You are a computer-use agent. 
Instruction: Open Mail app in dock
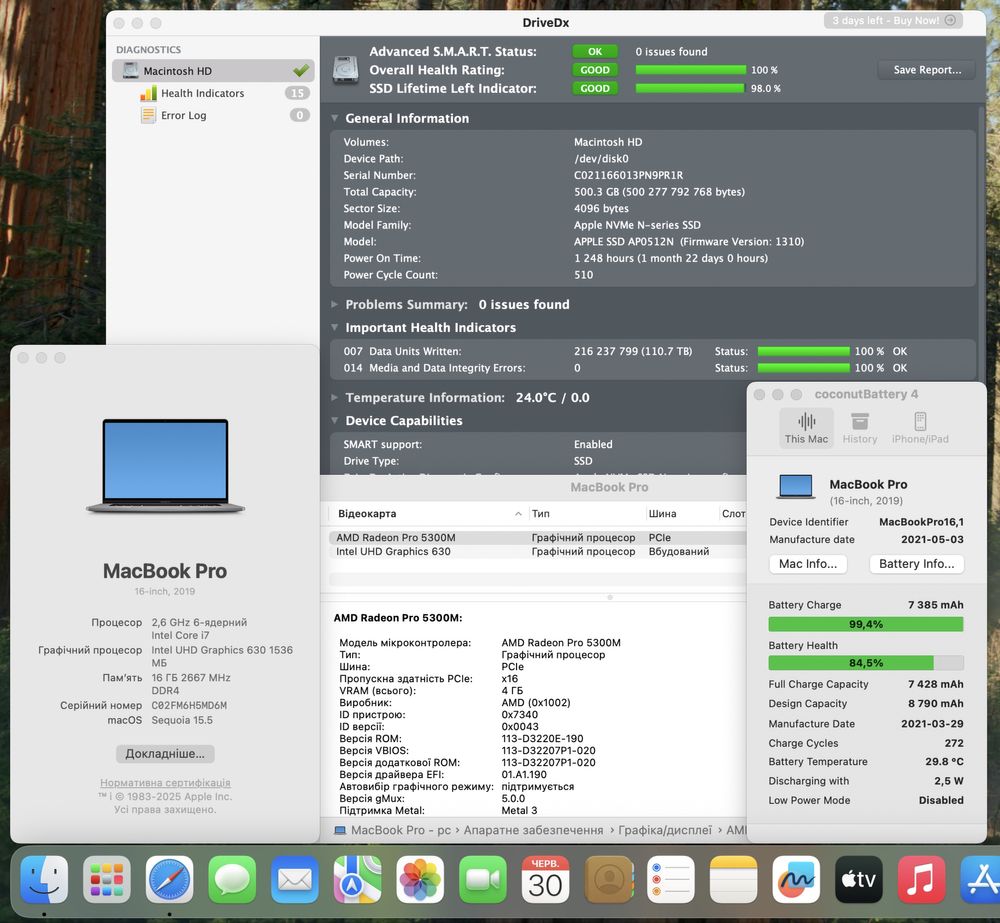[x=295, y=880]
